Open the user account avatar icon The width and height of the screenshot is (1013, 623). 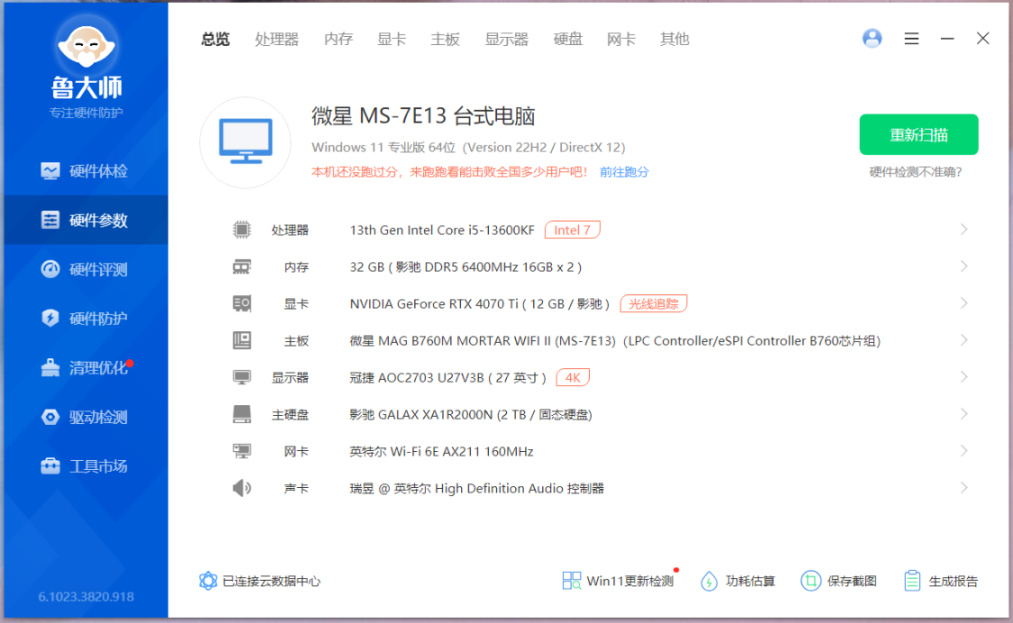point(872,39)
